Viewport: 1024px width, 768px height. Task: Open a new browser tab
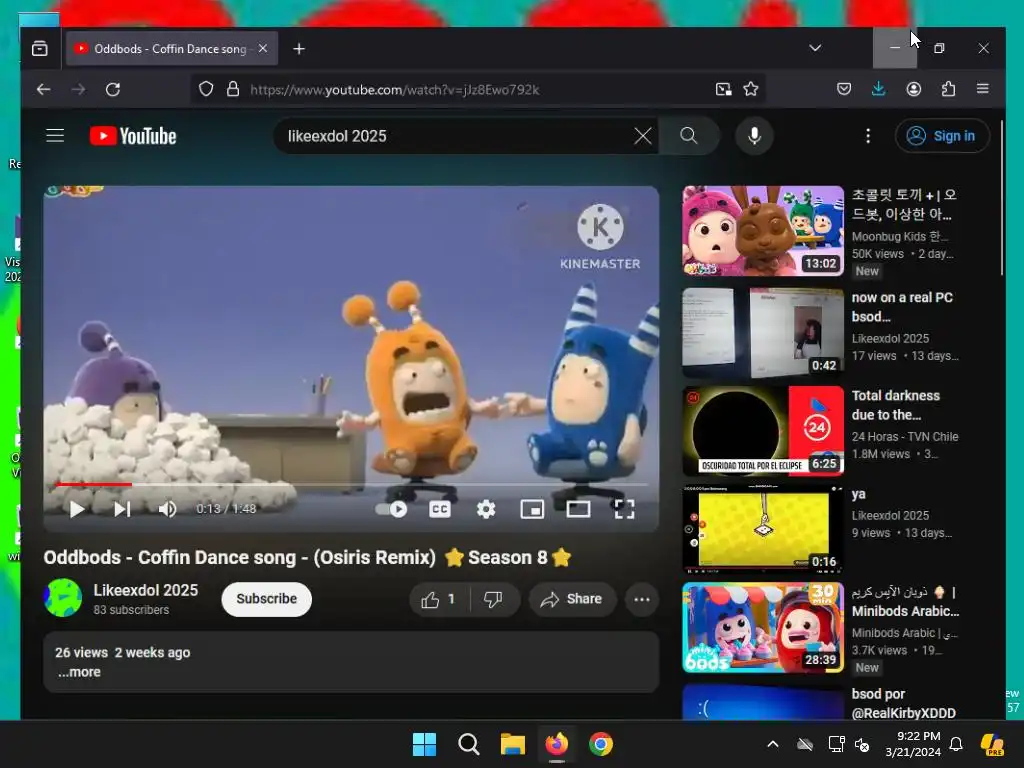click(299, 49)
